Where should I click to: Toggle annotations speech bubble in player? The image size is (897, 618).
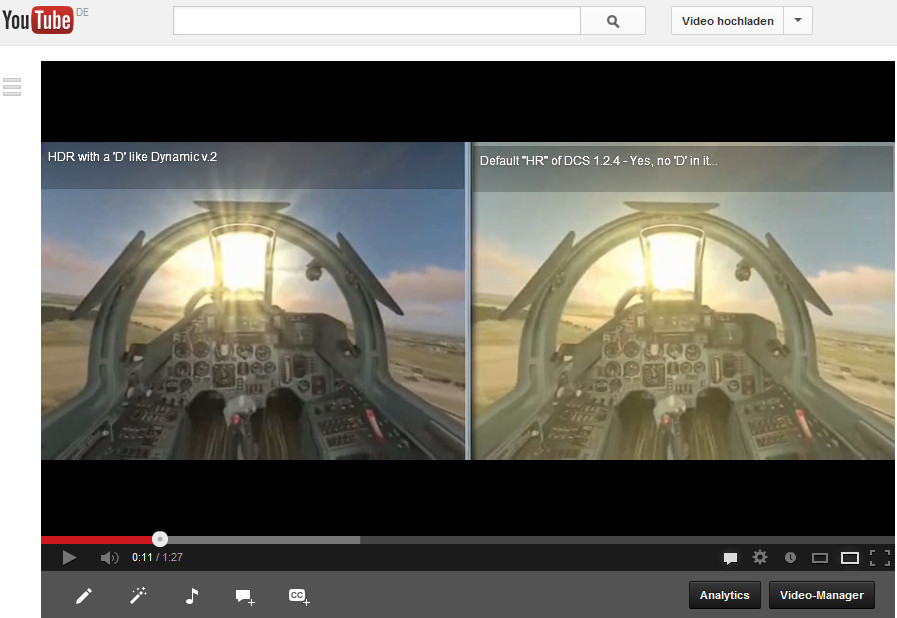[x=730, y=558]
